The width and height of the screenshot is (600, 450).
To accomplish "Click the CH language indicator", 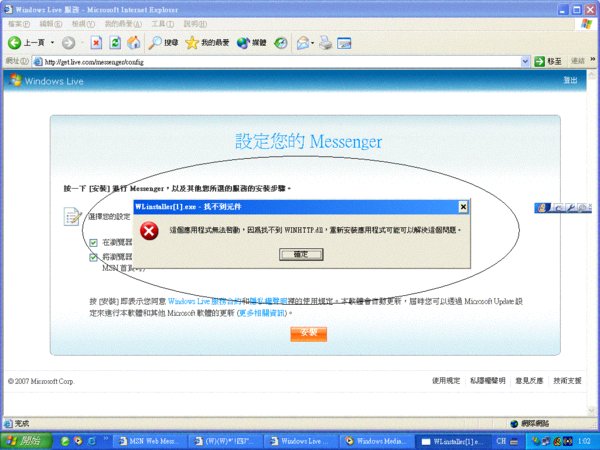I will (x=502, y=441).
